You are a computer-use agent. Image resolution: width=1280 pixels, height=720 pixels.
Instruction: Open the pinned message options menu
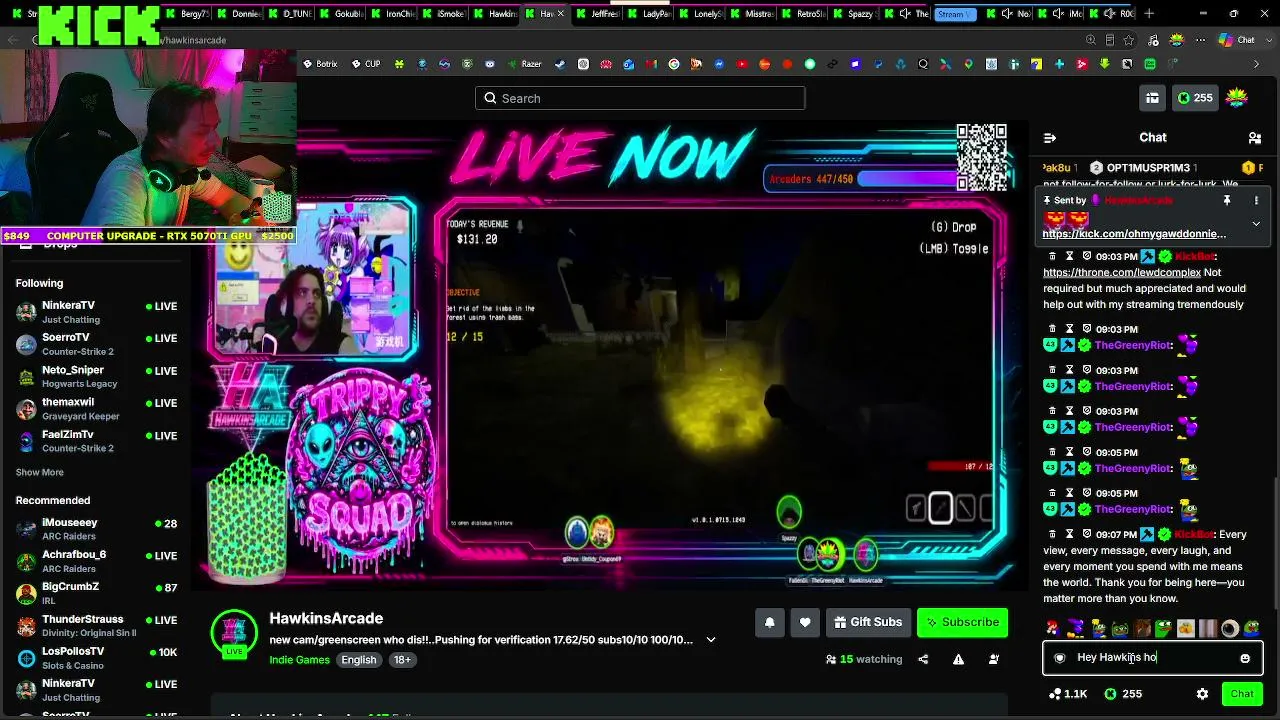(x=1256, y=201)
